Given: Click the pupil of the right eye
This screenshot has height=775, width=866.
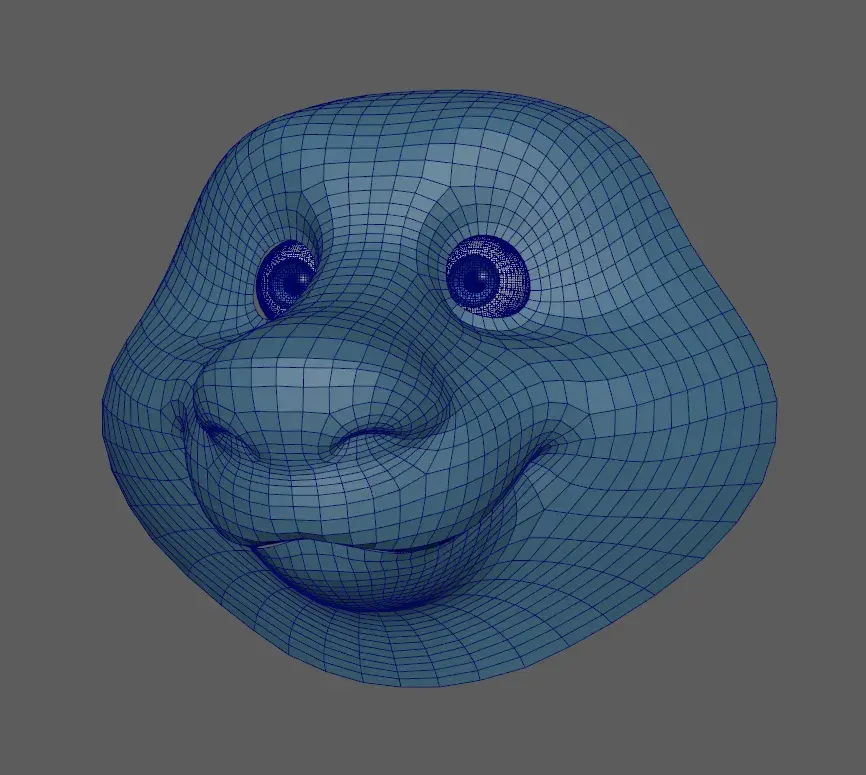Looking at the screenshot, I should click(x=481, y=274).
